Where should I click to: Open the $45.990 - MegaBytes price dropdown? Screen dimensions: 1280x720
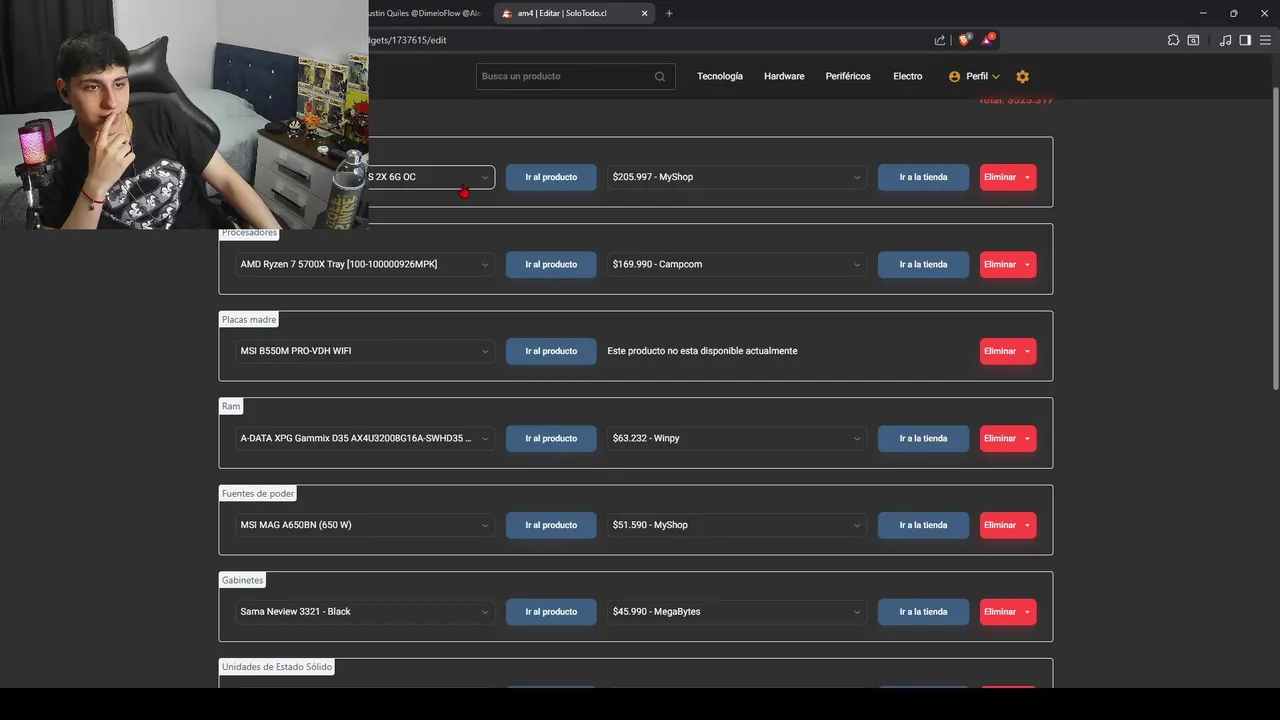click(x=736, y=611)
